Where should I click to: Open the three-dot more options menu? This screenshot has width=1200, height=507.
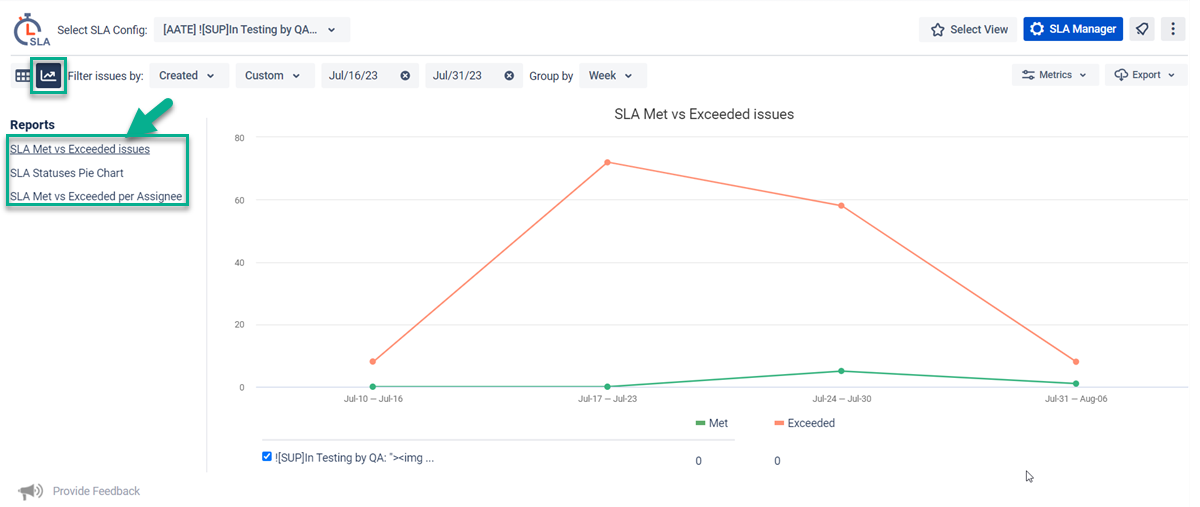coord(1173,29)
